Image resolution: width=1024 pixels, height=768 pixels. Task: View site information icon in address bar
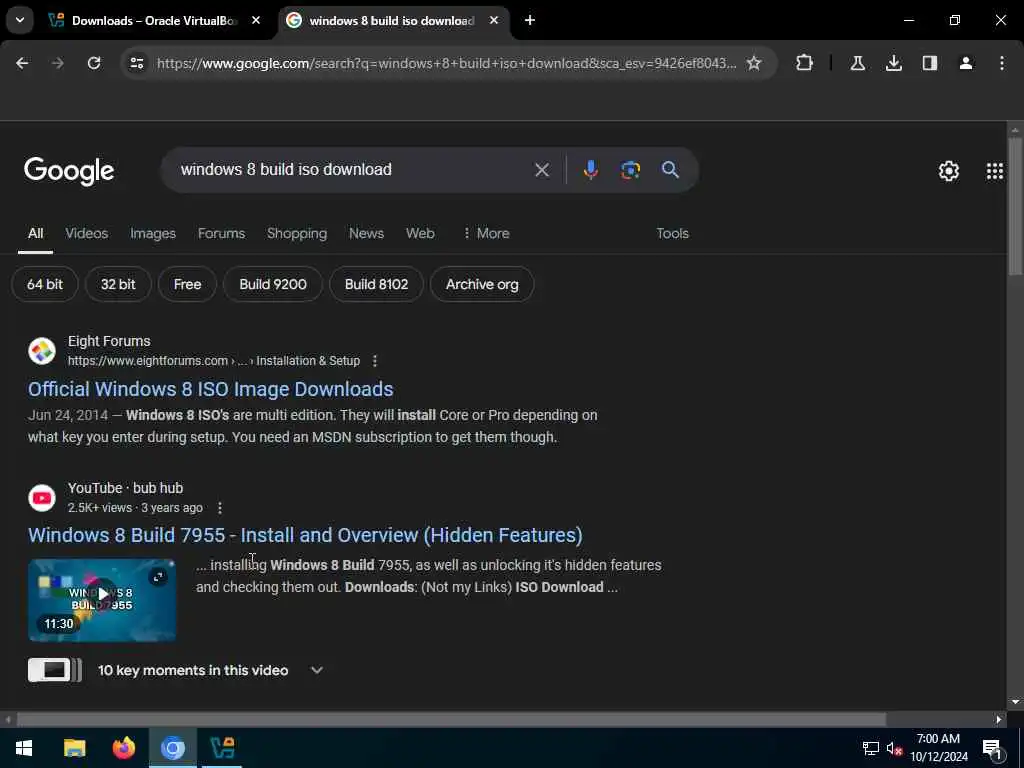coord(137,63)
